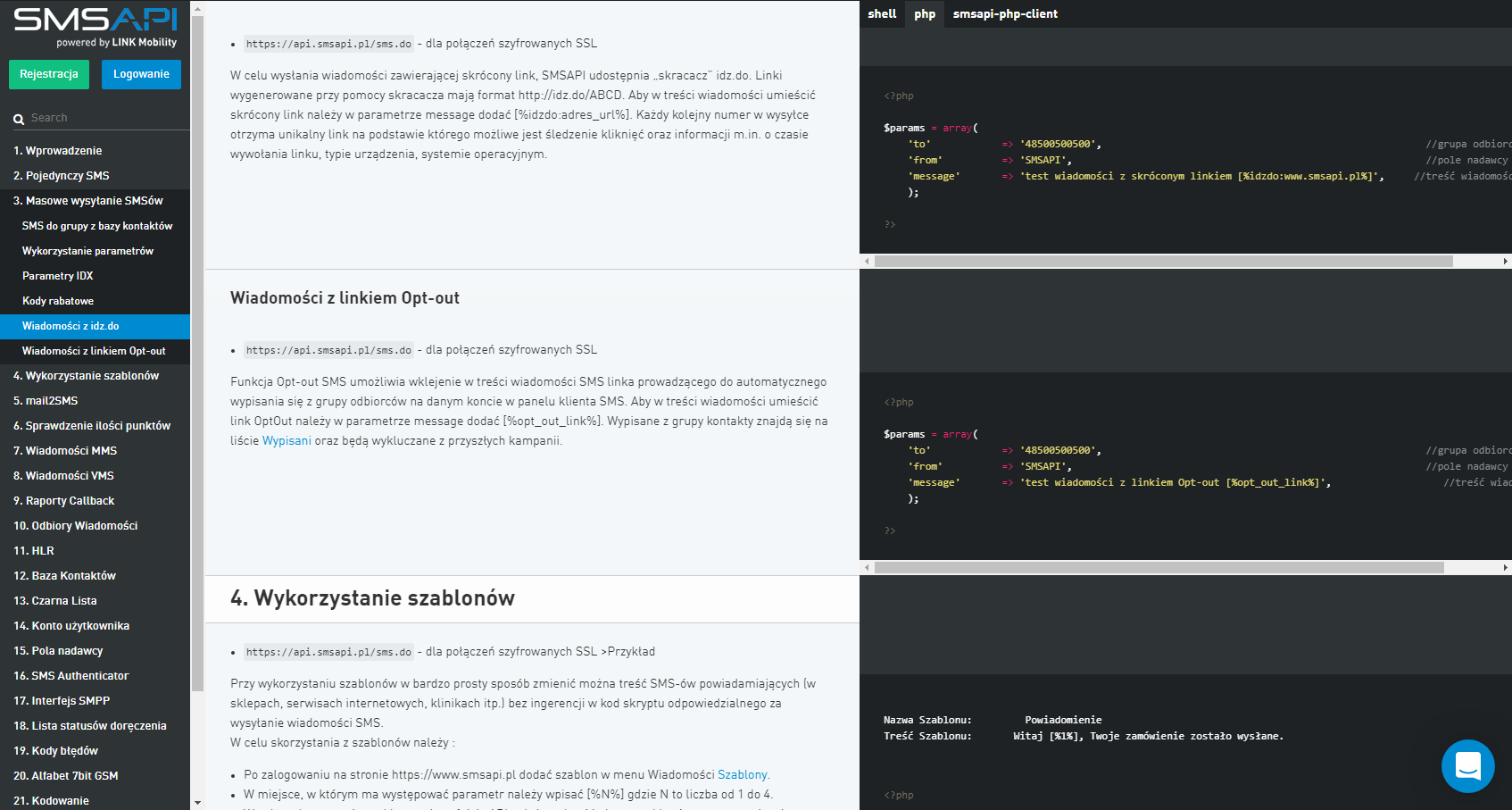Switch to the php code tab
Screen dimensions: 1512x810
tap(925, 13)
